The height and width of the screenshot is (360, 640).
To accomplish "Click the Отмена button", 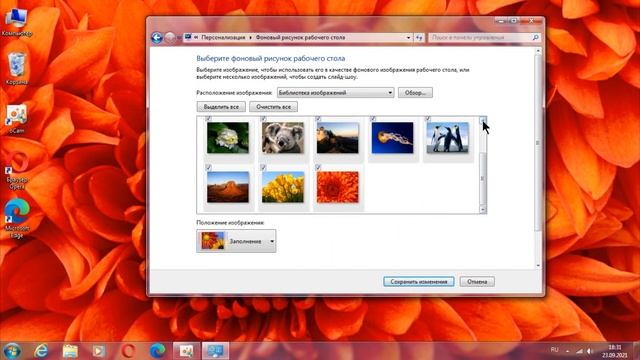I will coord(477,282).
